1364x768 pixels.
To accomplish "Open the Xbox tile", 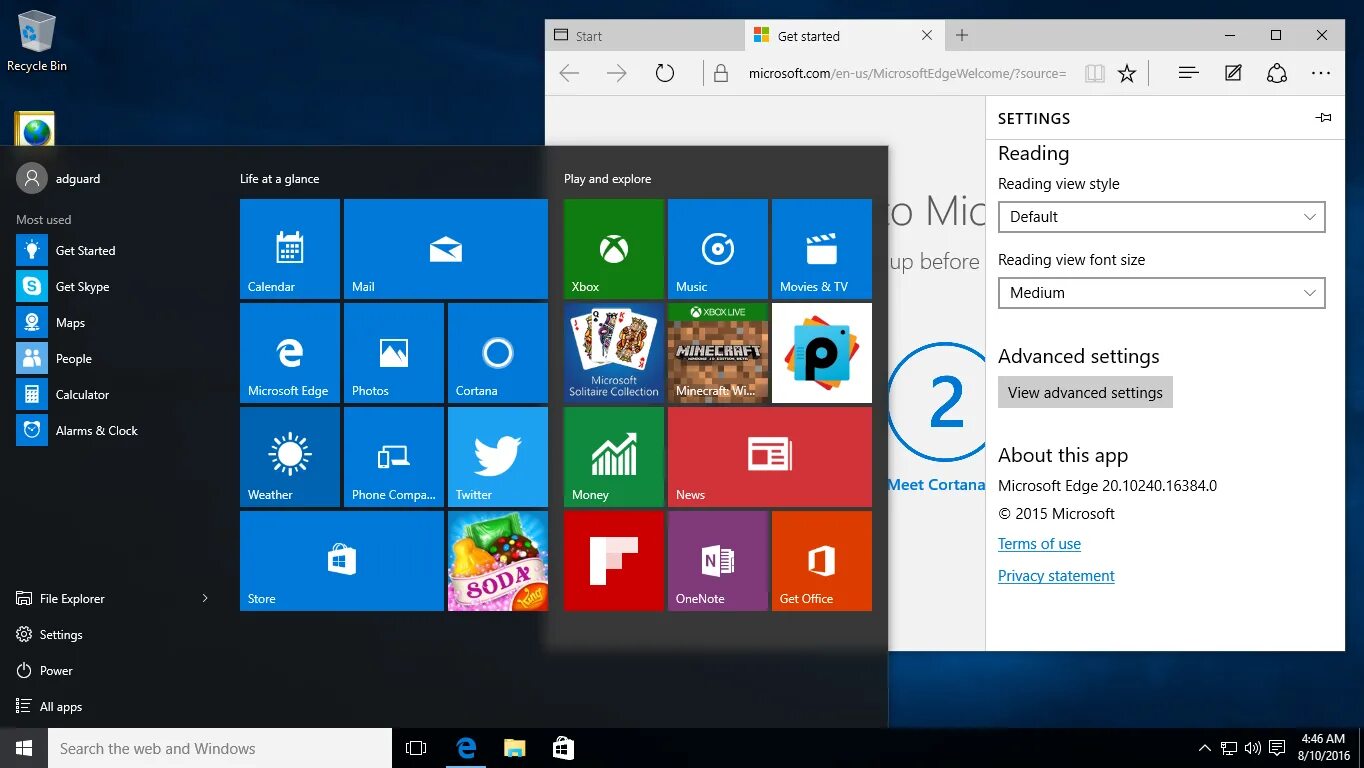I will pos(614,249).
